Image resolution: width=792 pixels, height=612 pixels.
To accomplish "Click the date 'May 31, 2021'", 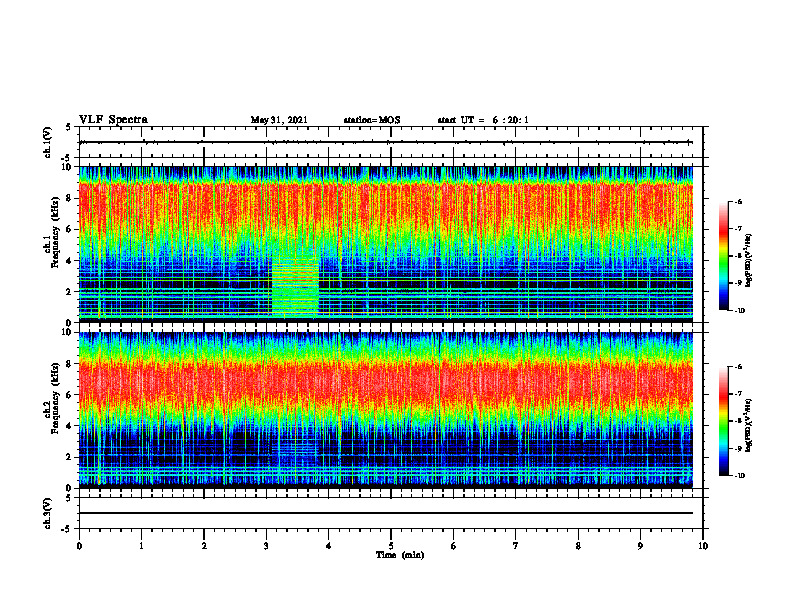I will click(279, 120).
